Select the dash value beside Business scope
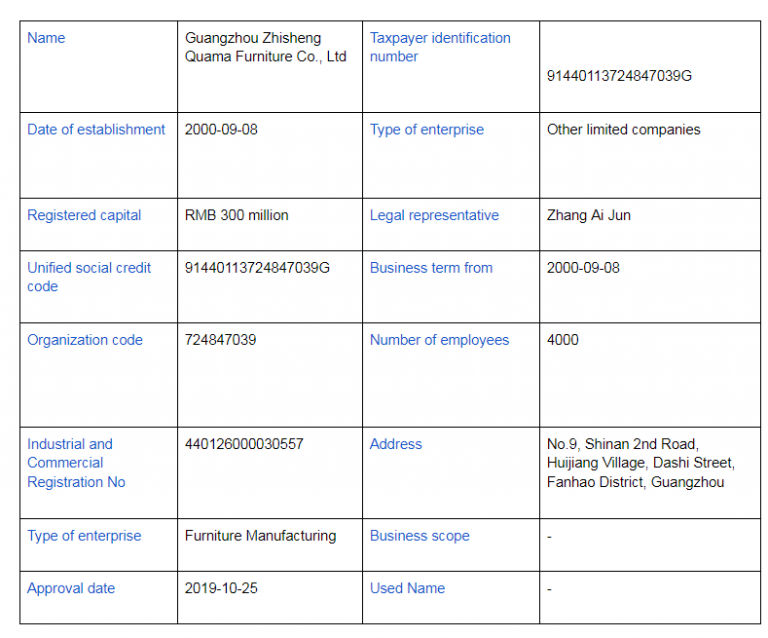 tap(550, 537)
